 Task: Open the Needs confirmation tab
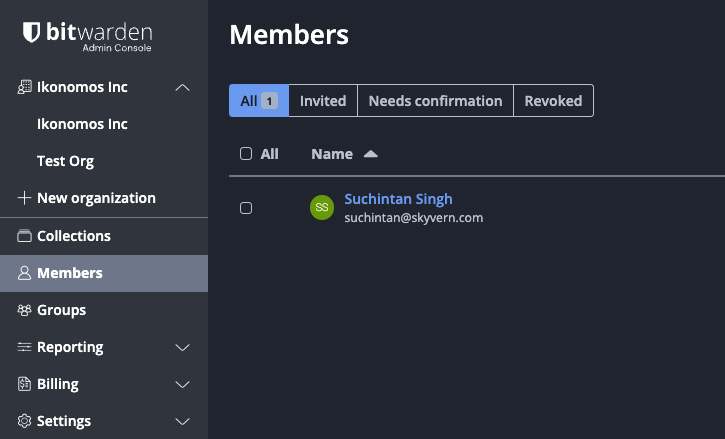pos(435,101)
